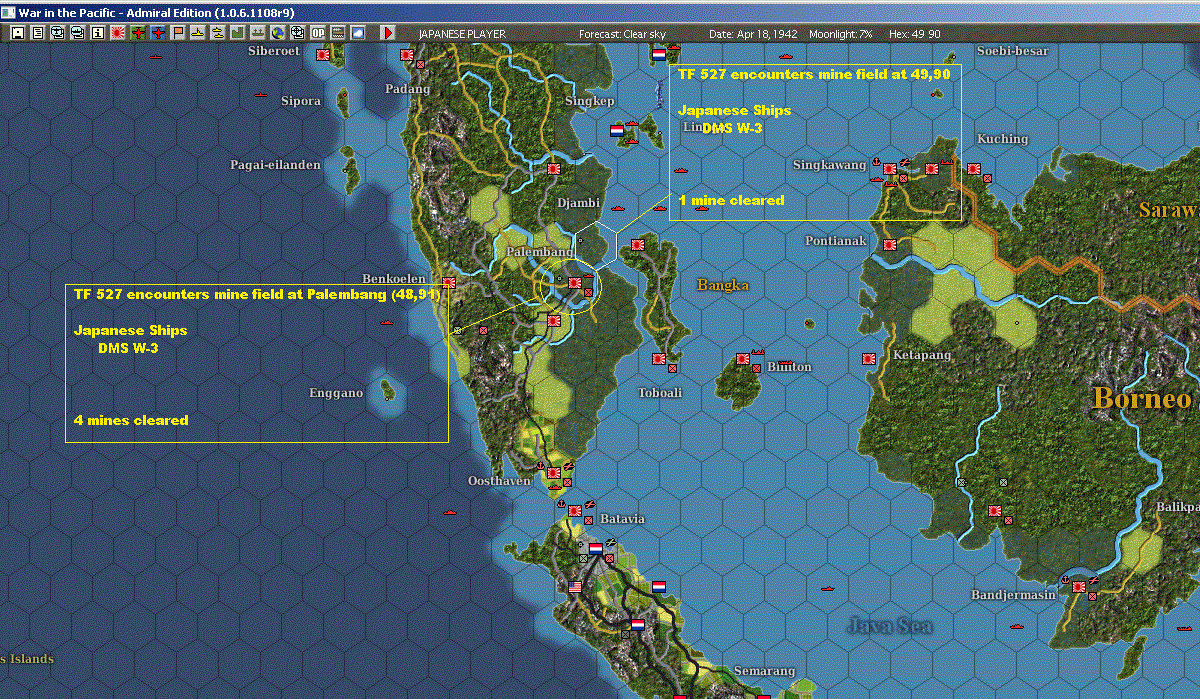1200x699 pixels.
Task: Select the US flag marker south of Batavia
Action: coord(575,586)
